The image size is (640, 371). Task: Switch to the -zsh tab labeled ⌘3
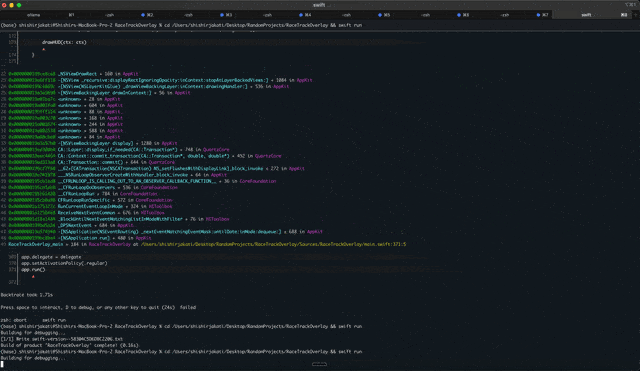pyautogui.click(x=198, y=15)
